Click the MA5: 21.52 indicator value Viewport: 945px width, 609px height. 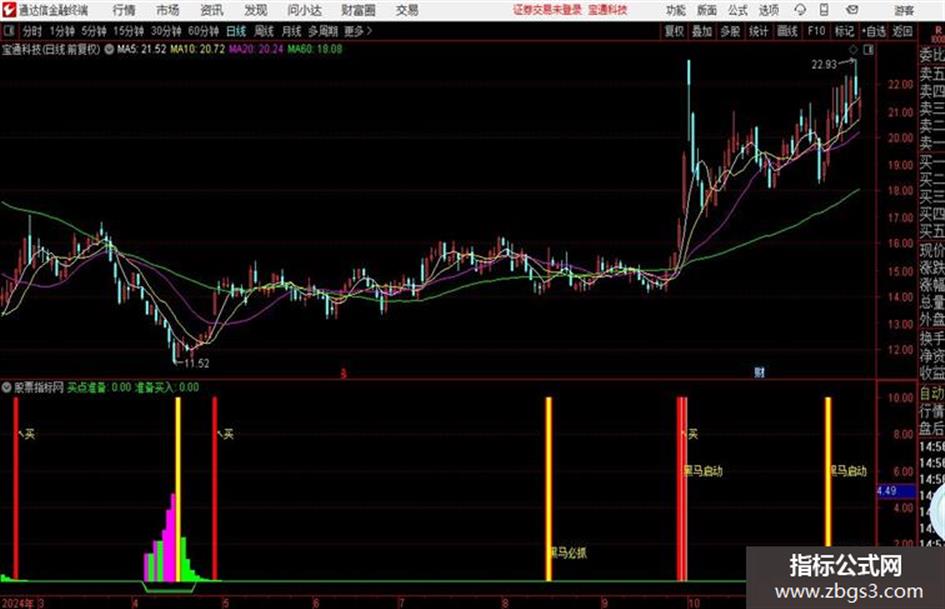142,49
